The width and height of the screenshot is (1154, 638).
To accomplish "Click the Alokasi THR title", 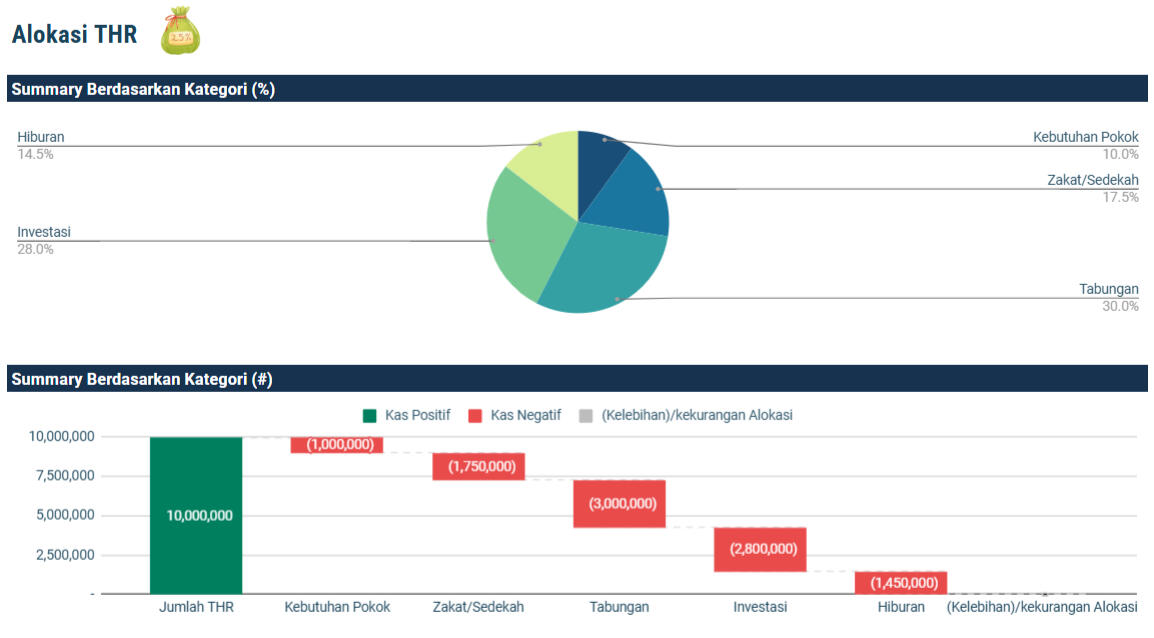I will tap(74, 34).
